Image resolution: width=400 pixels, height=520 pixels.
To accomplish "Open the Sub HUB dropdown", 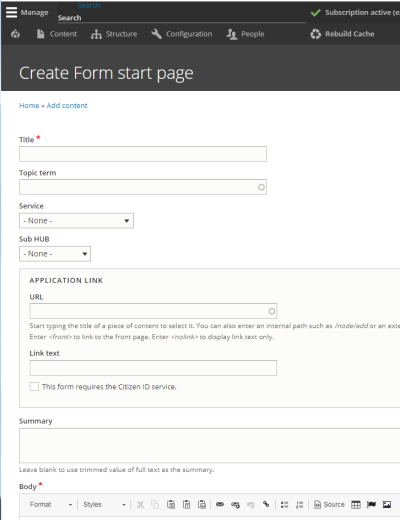I will 55,254.
